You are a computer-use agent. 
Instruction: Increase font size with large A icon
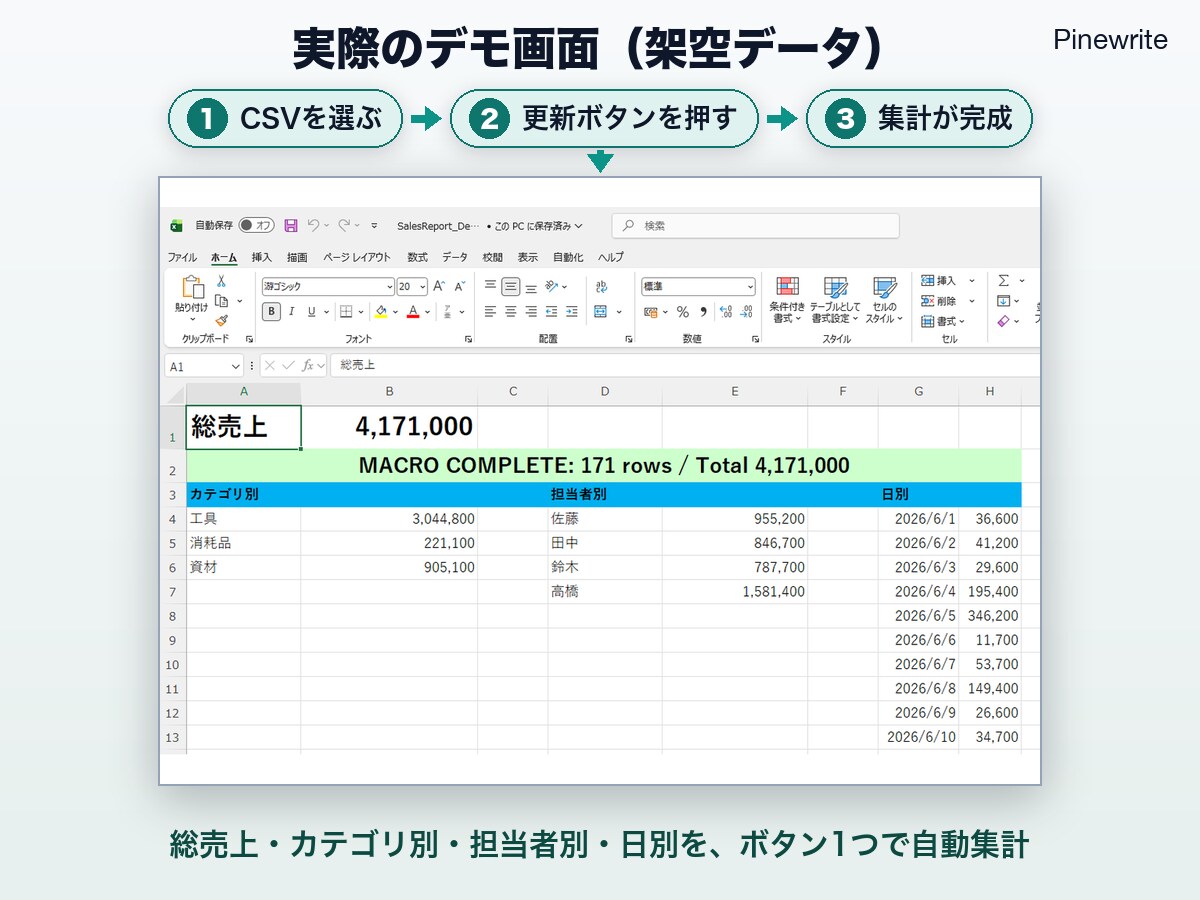pyautogui.click(x=439, y=286)
